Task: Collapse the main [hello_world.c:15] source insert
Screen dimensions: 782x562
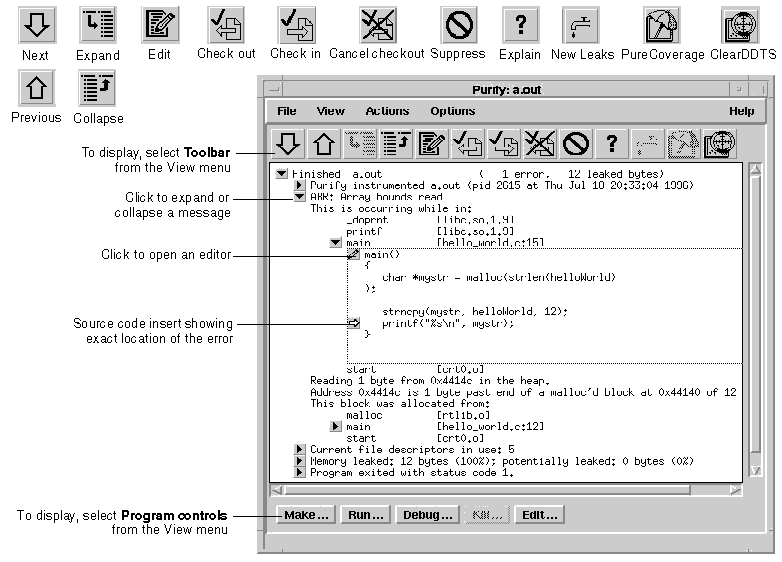Action: point(336,243)
